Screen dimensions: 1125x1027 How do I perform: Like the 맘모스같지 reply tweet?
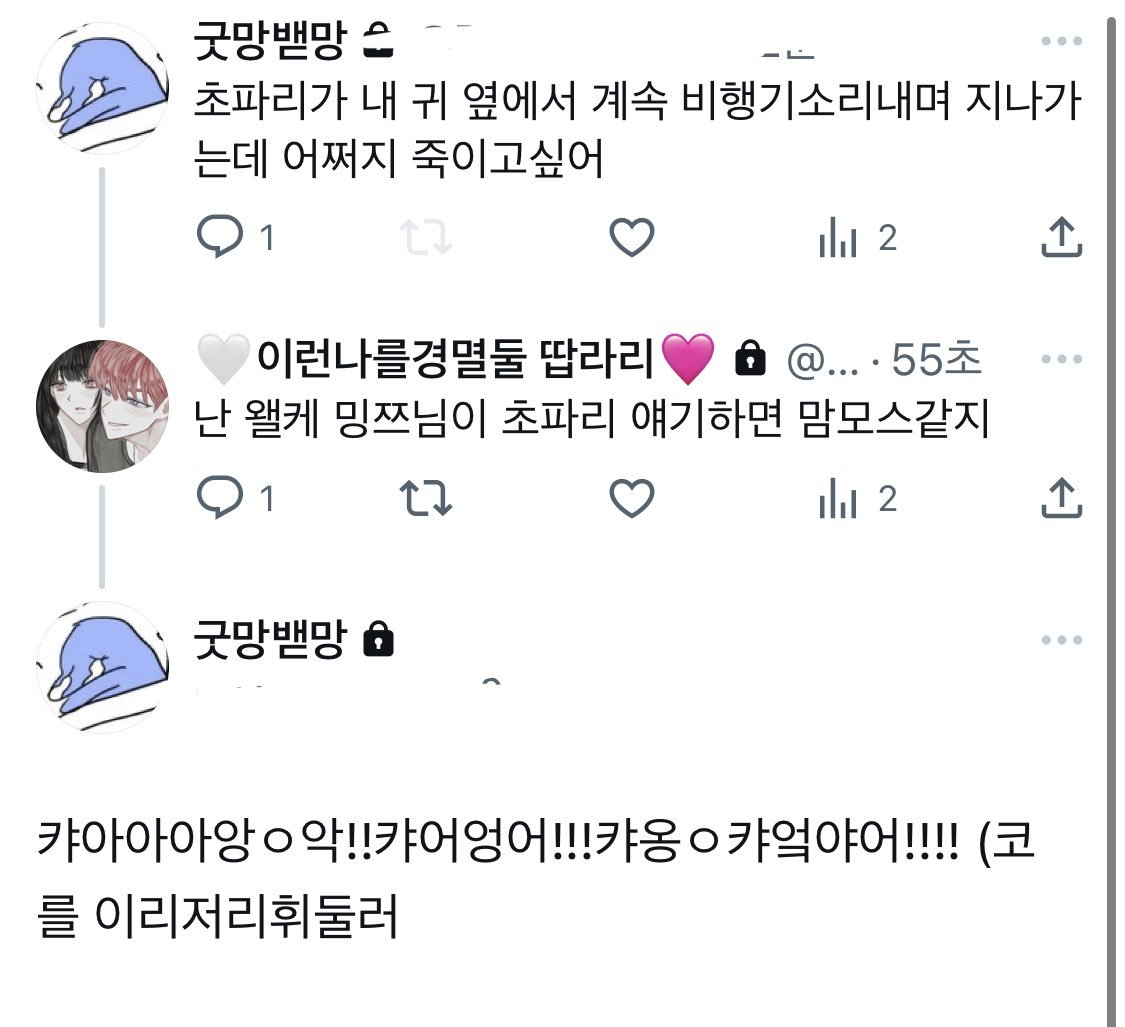pos(631,498)
